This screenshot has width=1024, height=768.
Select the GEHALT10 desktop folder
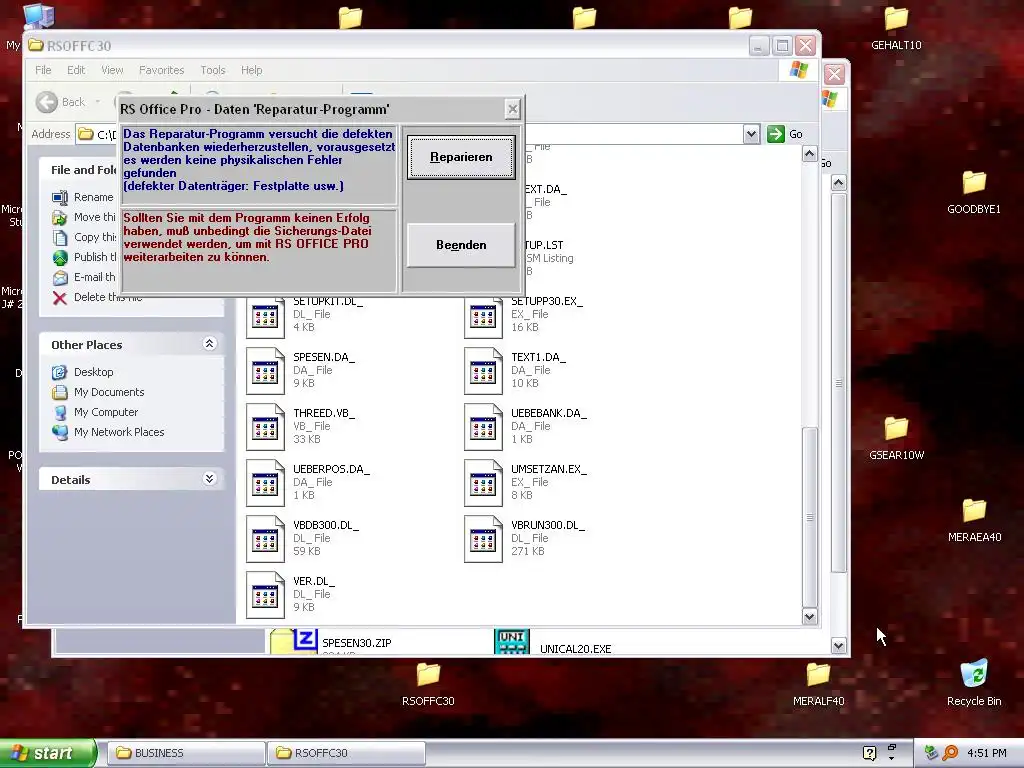click(x=896, y=28)
